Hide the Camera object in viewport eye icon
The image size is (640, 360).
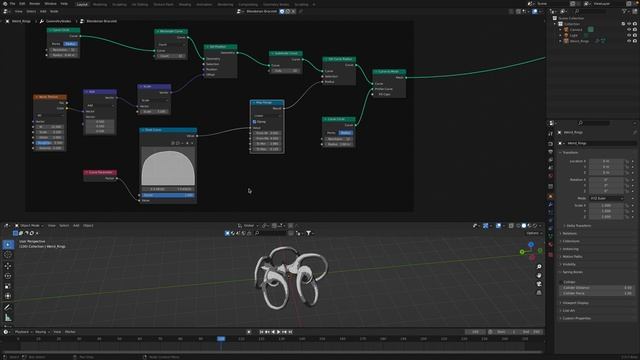tap(629, 29)
